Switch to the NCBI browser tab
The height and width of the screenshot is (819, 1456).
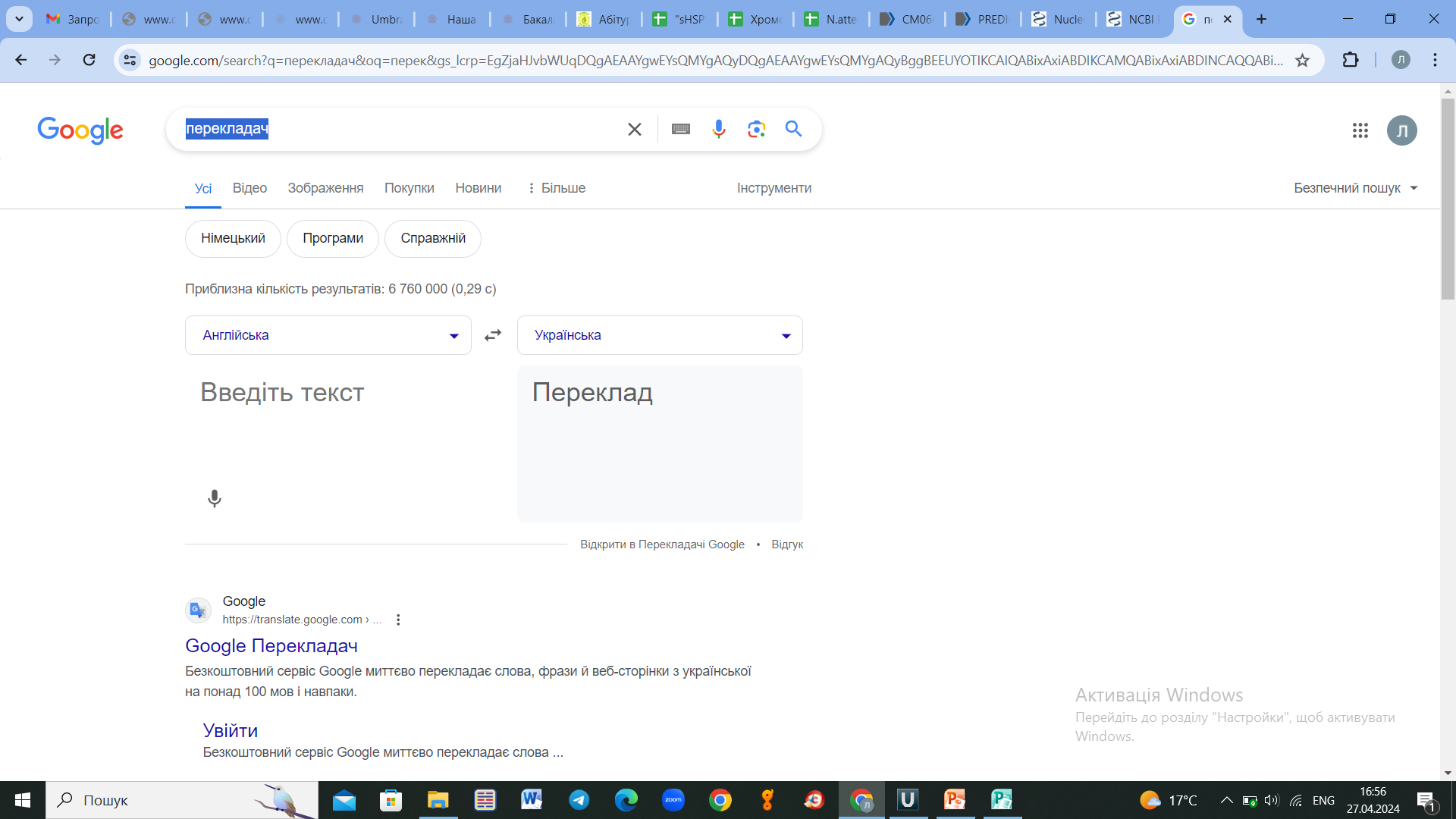click(x=1133, y=19)
